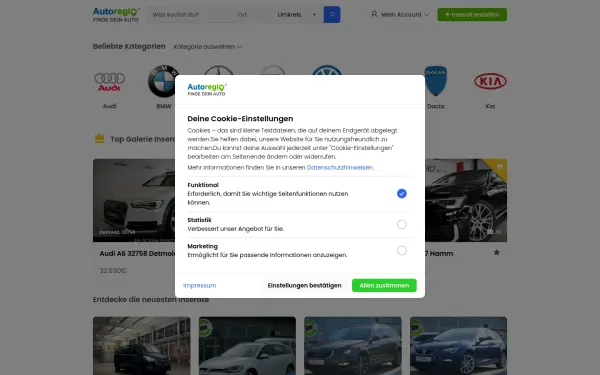Image resolution: width=600 pixels, height=375 pixels.
Task: Select the Kia brand logo
Action: pos(490,81)
